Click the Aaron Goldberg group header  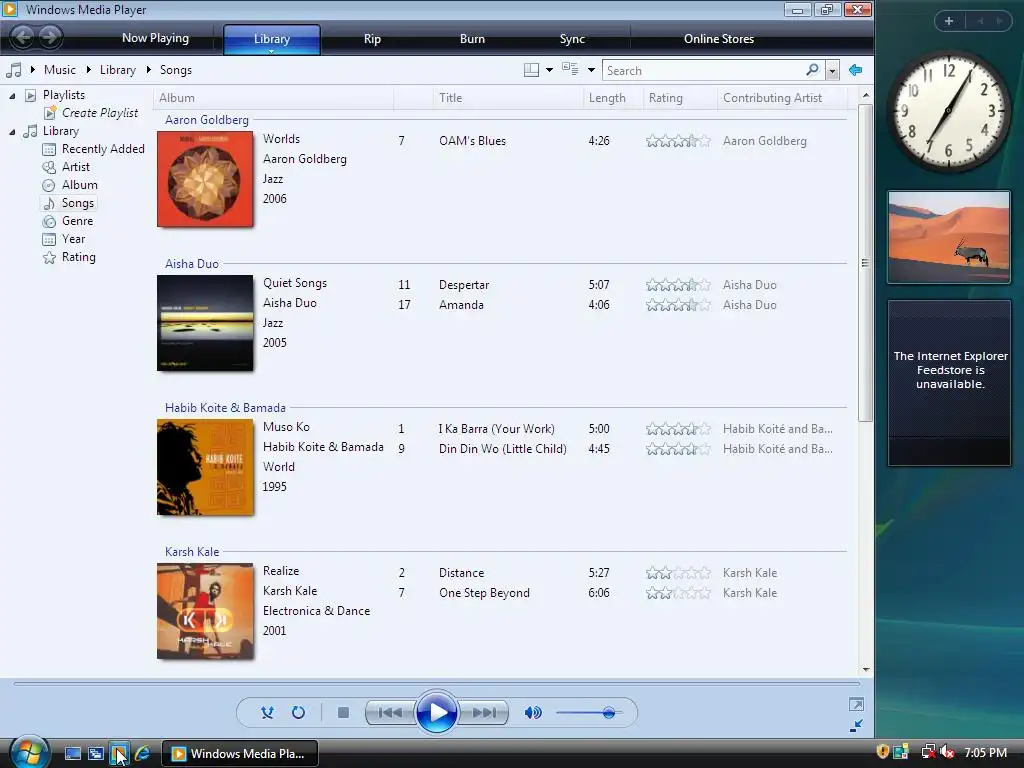(206, 120)
